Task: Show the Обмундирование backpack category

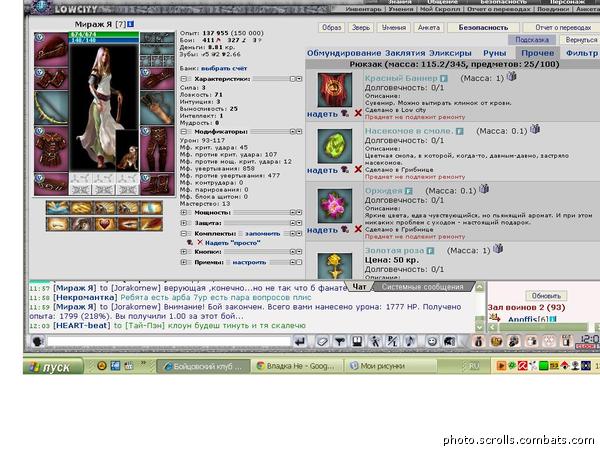Action: click(x=344, y=53)
